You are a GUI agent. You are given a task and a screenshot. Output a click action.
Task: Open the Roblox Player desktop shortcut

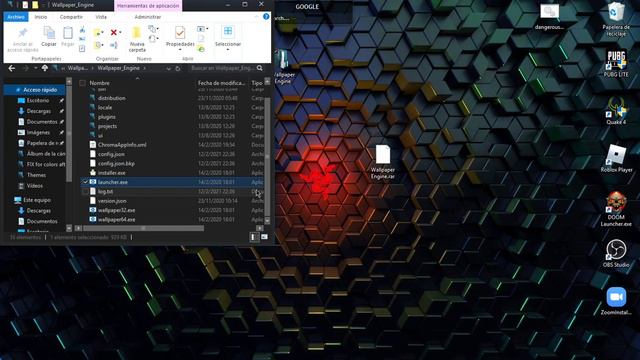616,158
